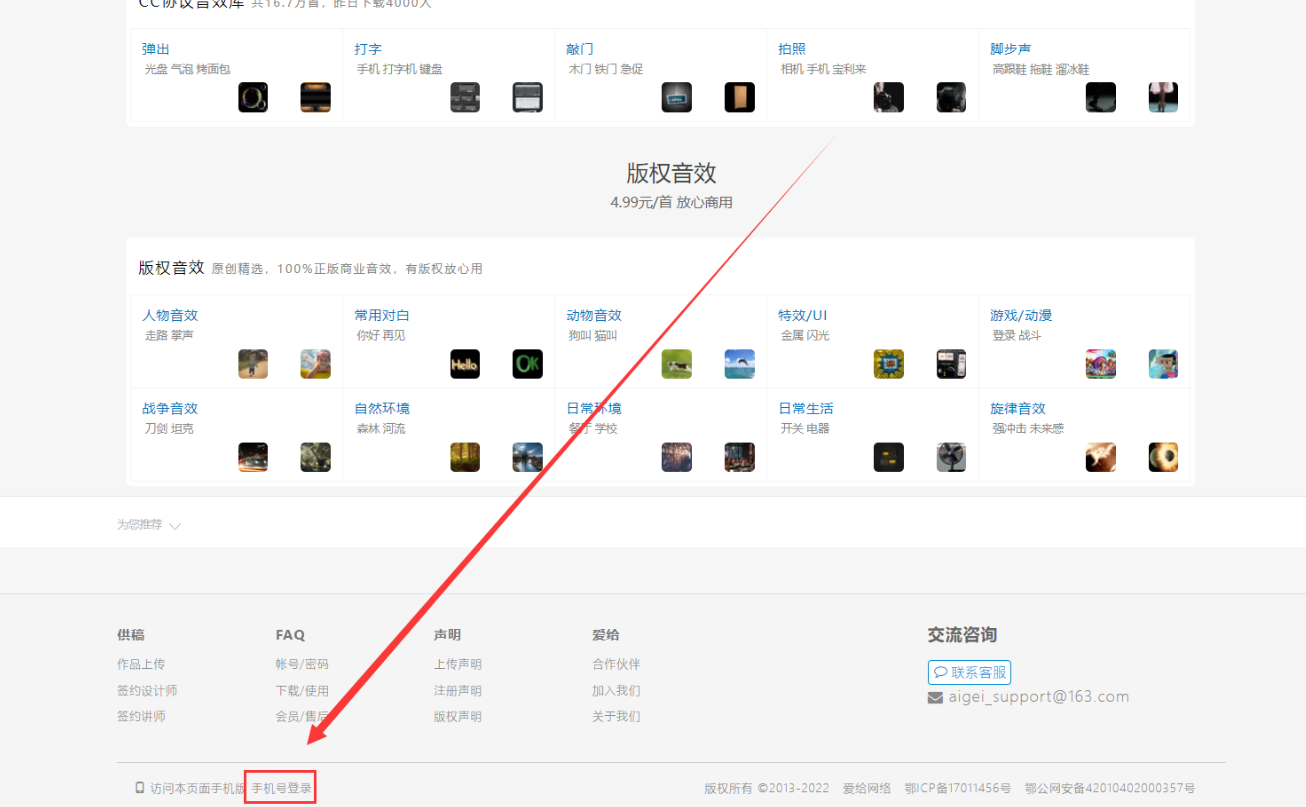The width and height of the screenshot is (1306, 807).
Task: Open the 帐号/密码 FAQ link
Action: pyautogui.click(x=302, y=664)
